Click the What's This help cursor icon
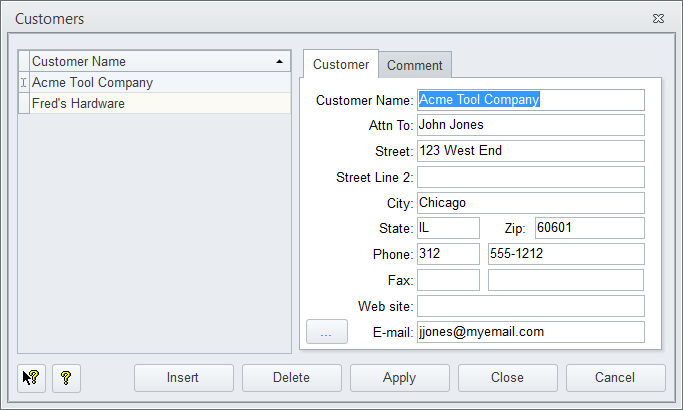 tap(32, 378)
